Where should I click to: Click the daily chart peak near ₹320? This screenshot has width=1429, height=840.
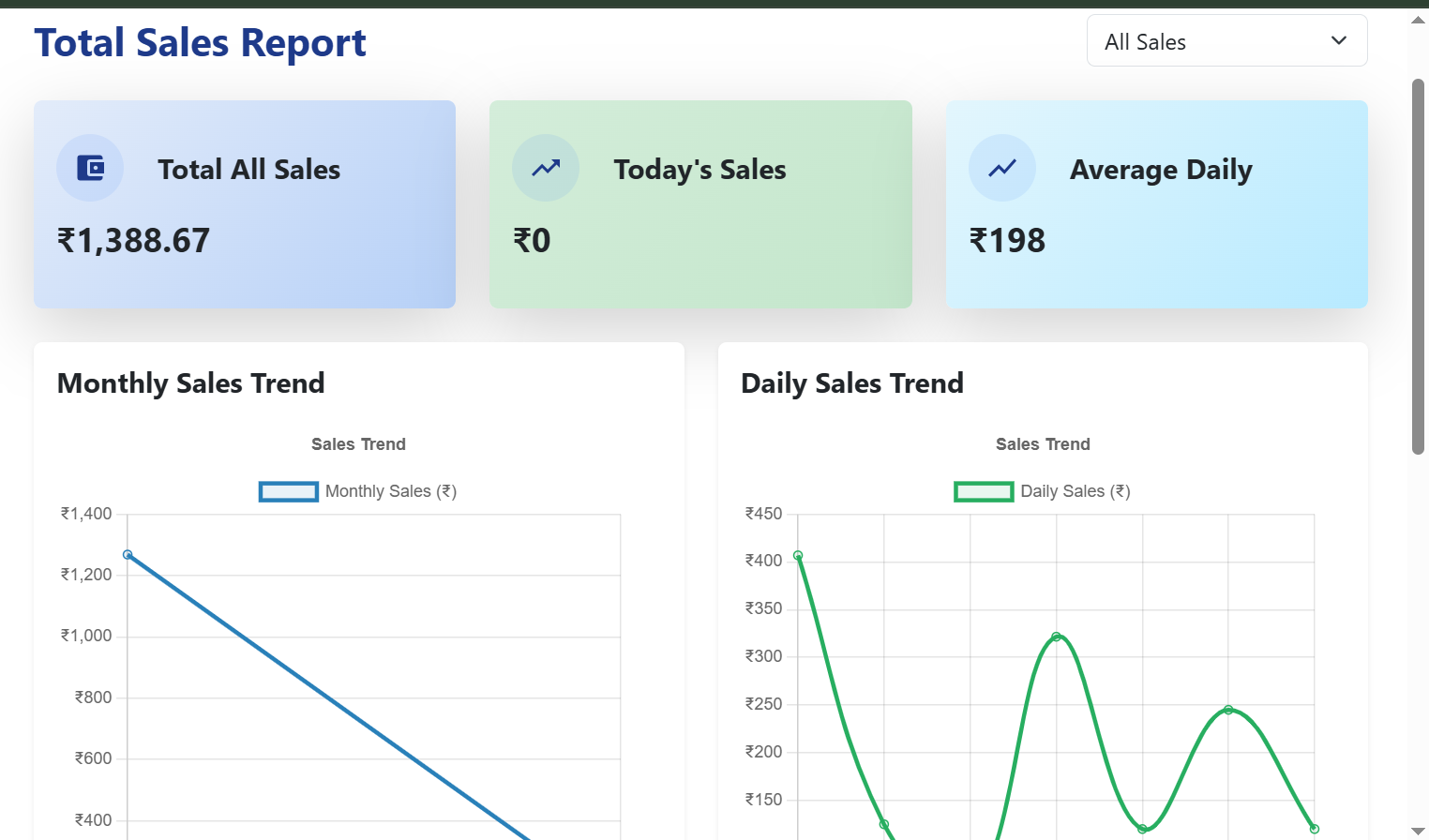1057,637
